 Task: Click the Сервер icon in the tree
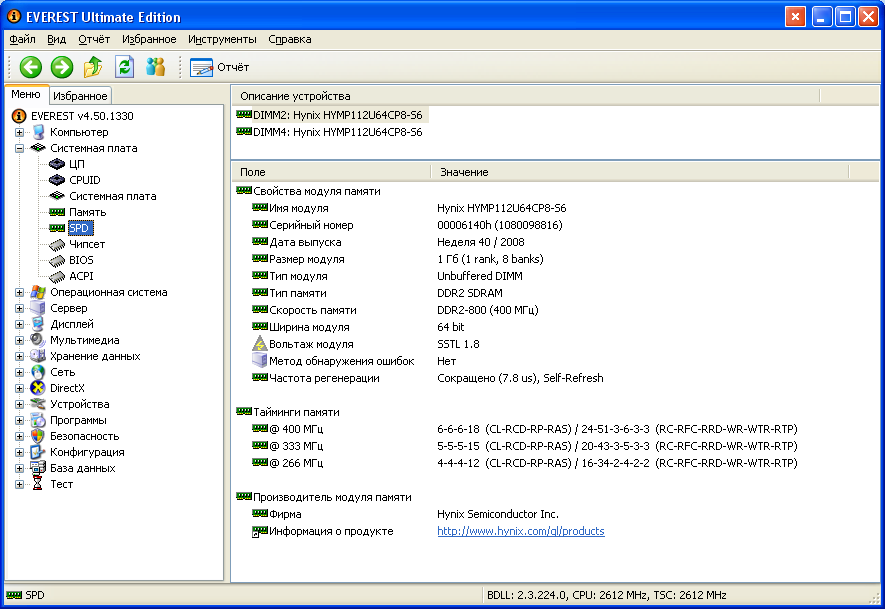coord(38,308)
